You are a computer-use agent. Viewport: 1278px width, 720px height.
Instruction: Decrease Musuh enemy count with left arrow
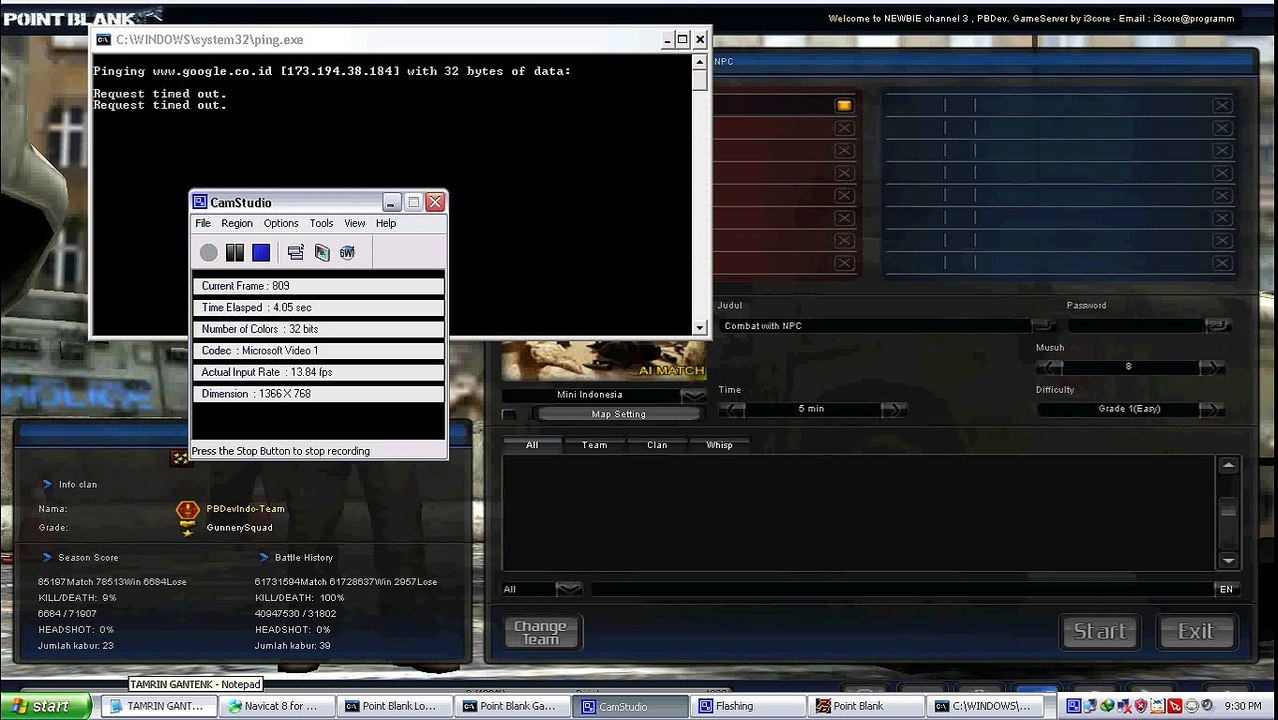click(1050, 367)
